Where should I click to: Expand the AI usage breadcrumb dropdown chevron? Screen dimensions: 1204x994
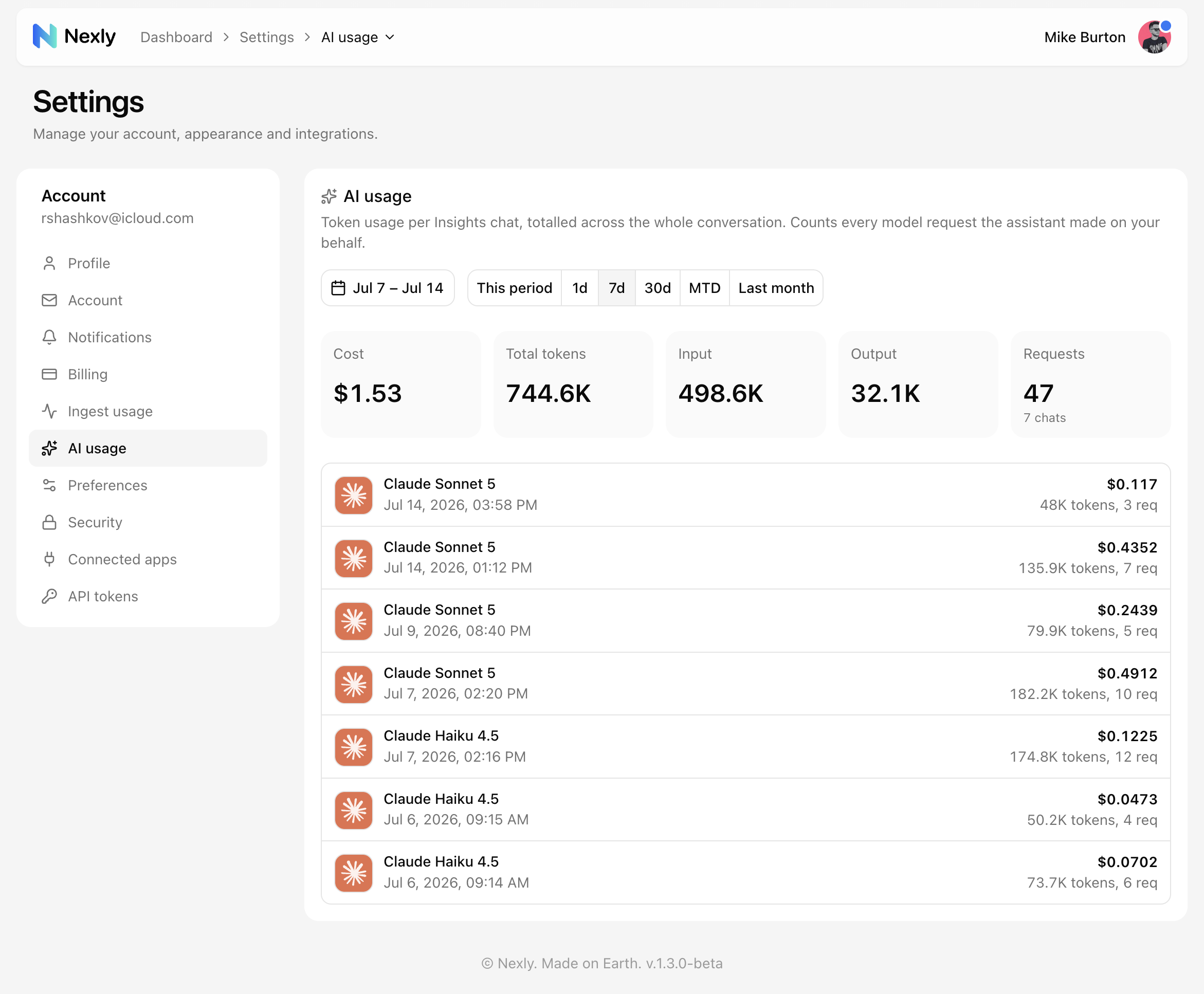(390, 37)
